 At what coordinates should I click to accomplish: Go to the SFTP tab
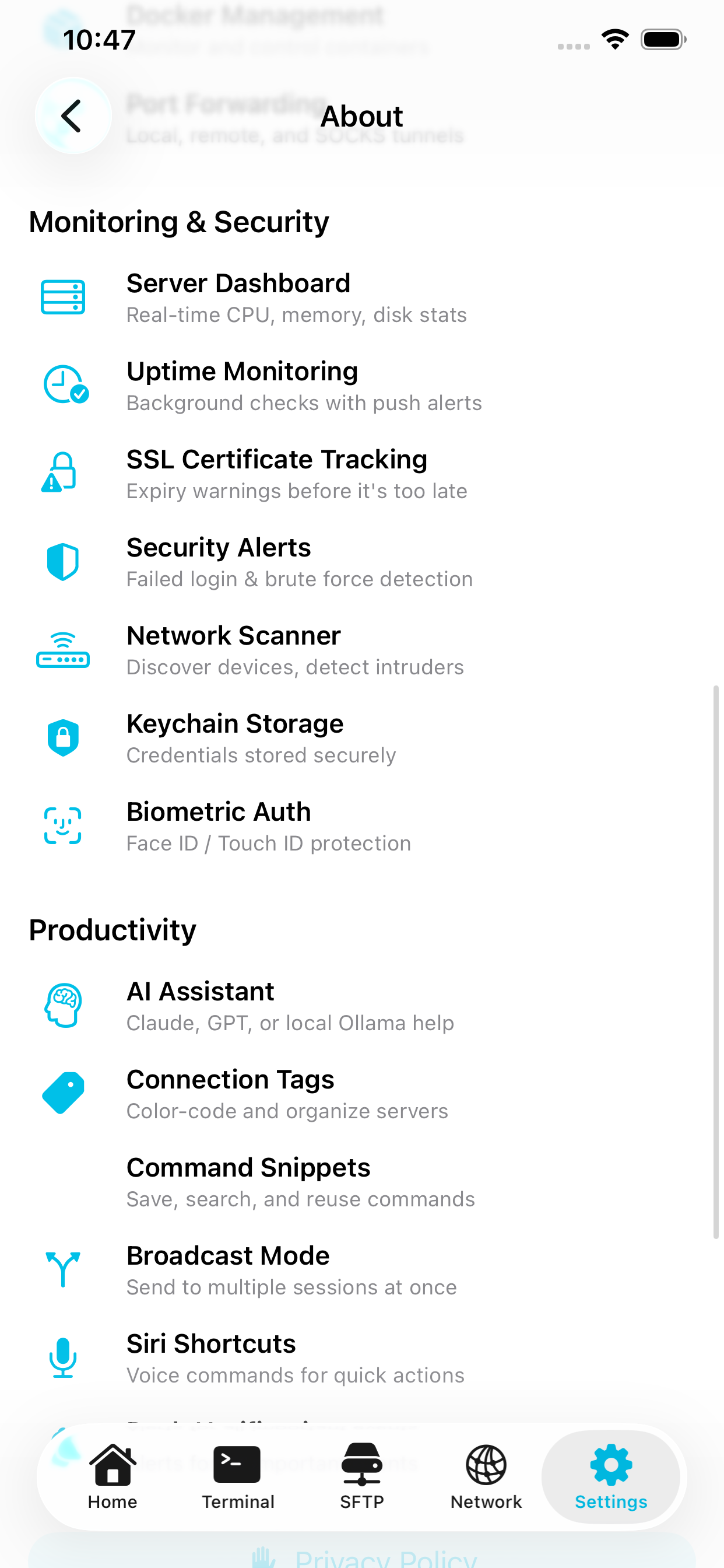tap(362, 1476)
